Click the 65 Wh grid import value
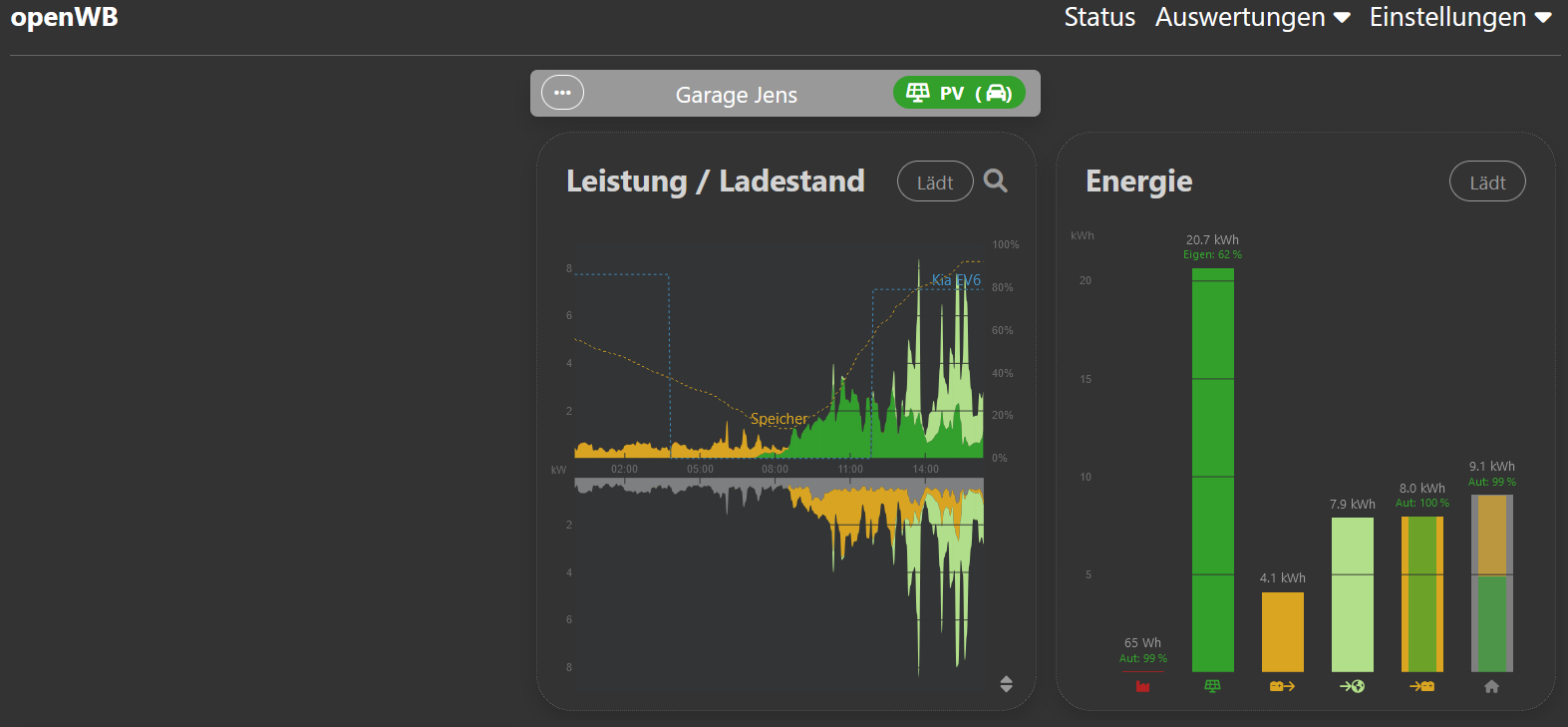Viewport: 1568px width, 727px height. (1142, 643)
